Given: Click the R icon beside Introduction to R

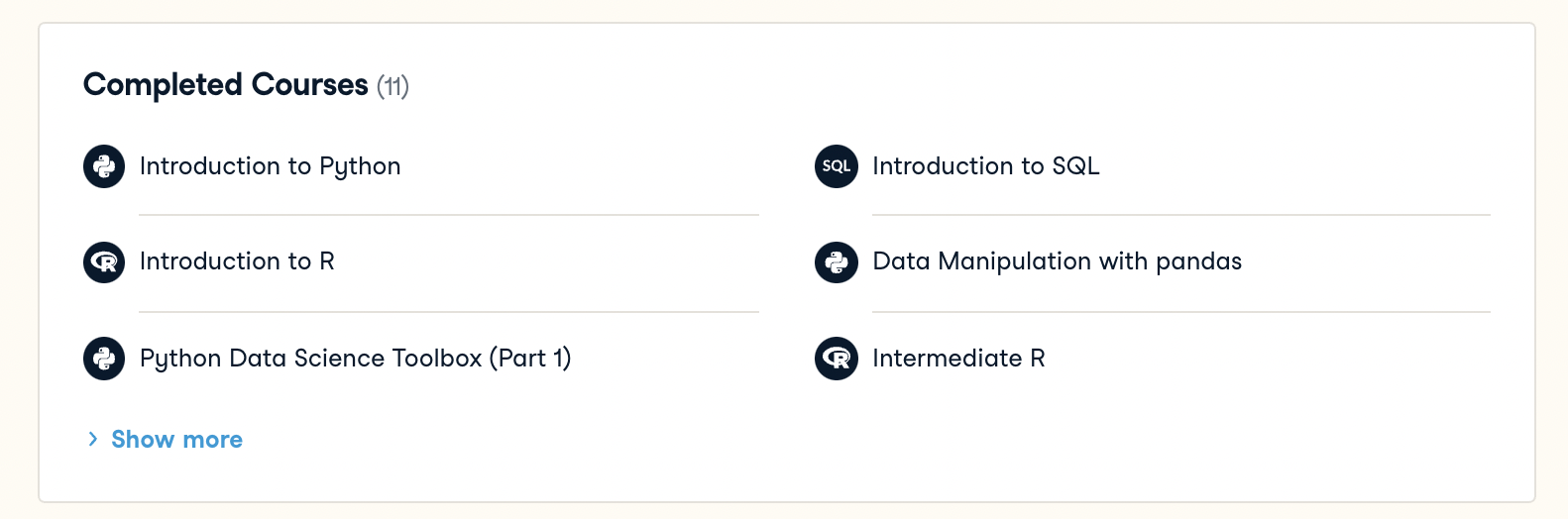Looking at the screenshot, I should pos(104,262).
